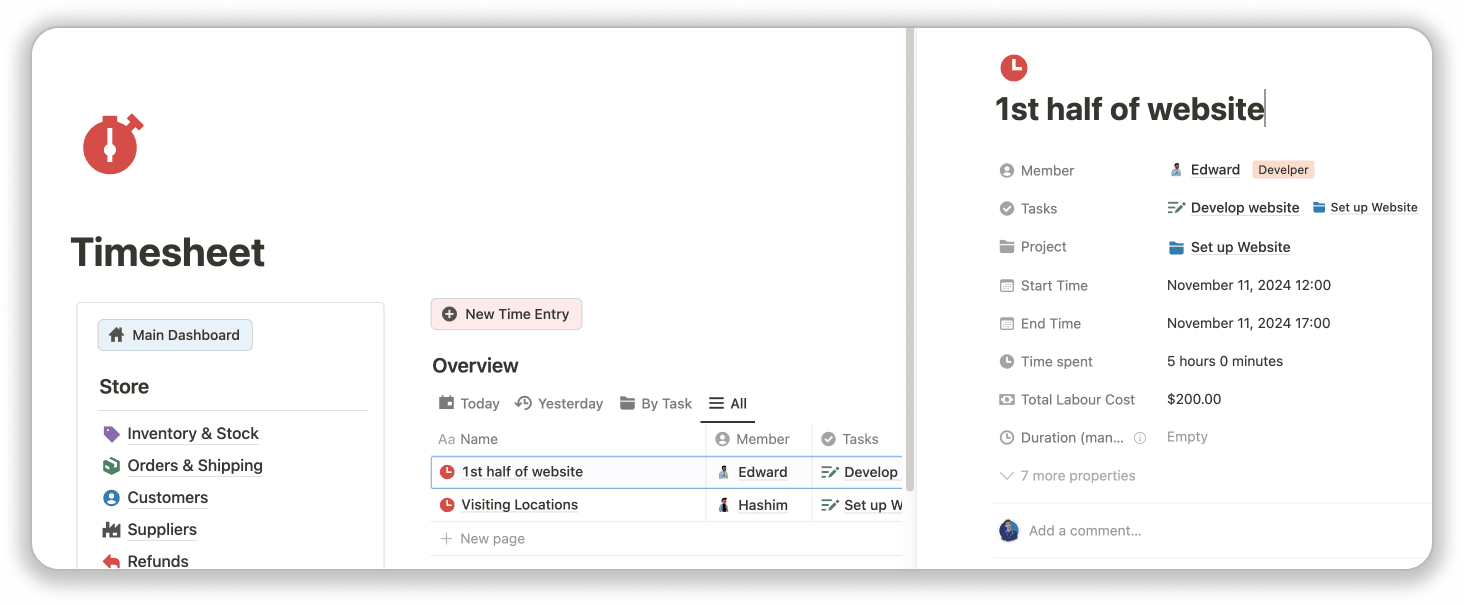Click the Start Time calendar icon
This screenshot has height=605, width=1464.
tap(1007, 285)
